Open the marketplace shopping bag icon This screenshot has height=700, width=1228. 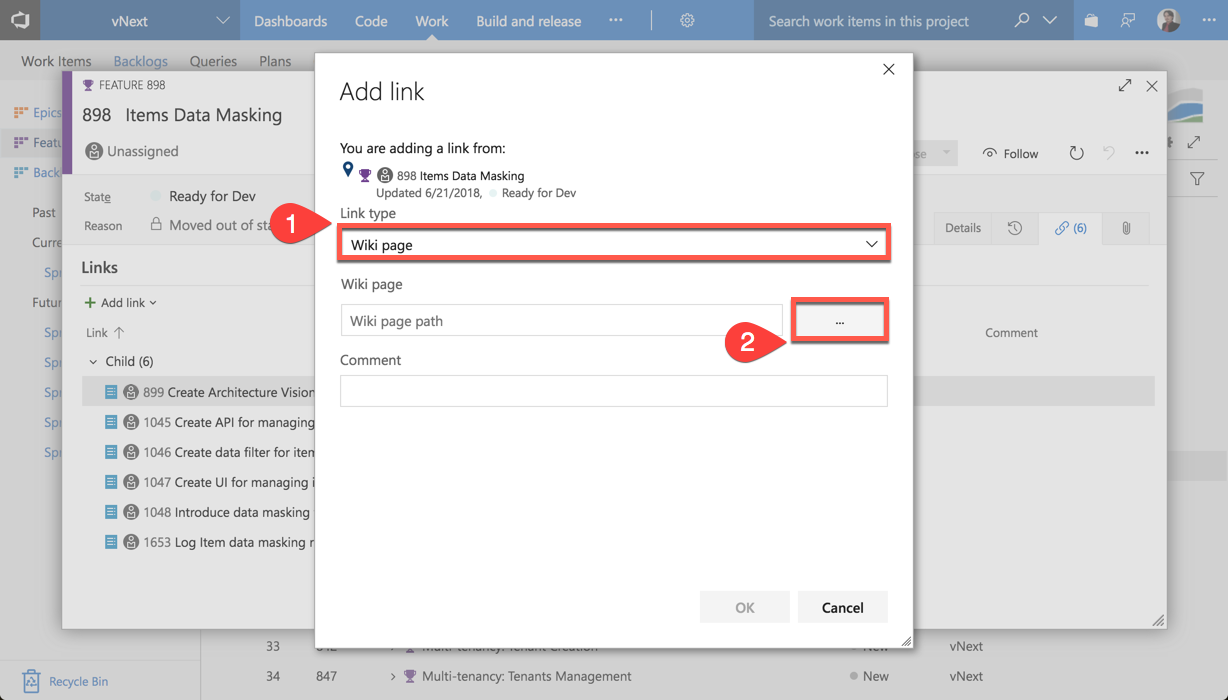[1091, 21]
